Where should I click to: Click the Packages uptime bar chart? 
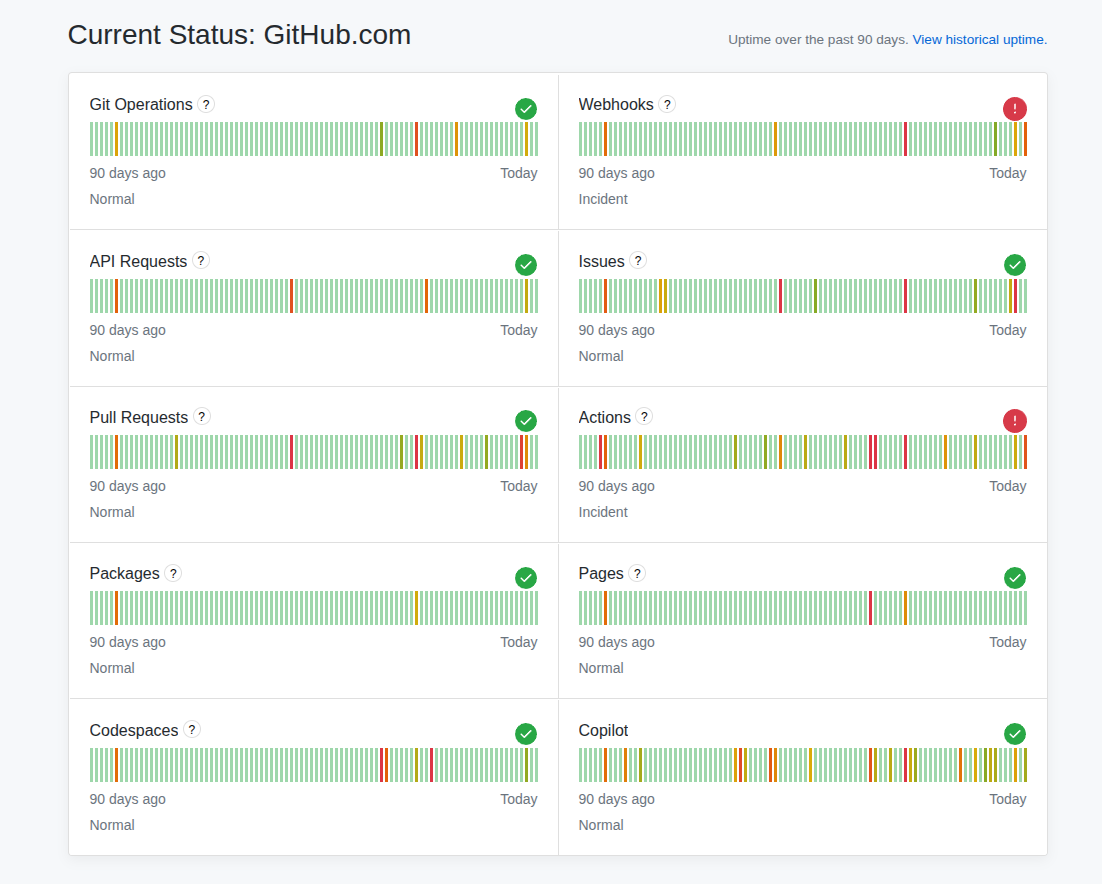click(313, 609)
